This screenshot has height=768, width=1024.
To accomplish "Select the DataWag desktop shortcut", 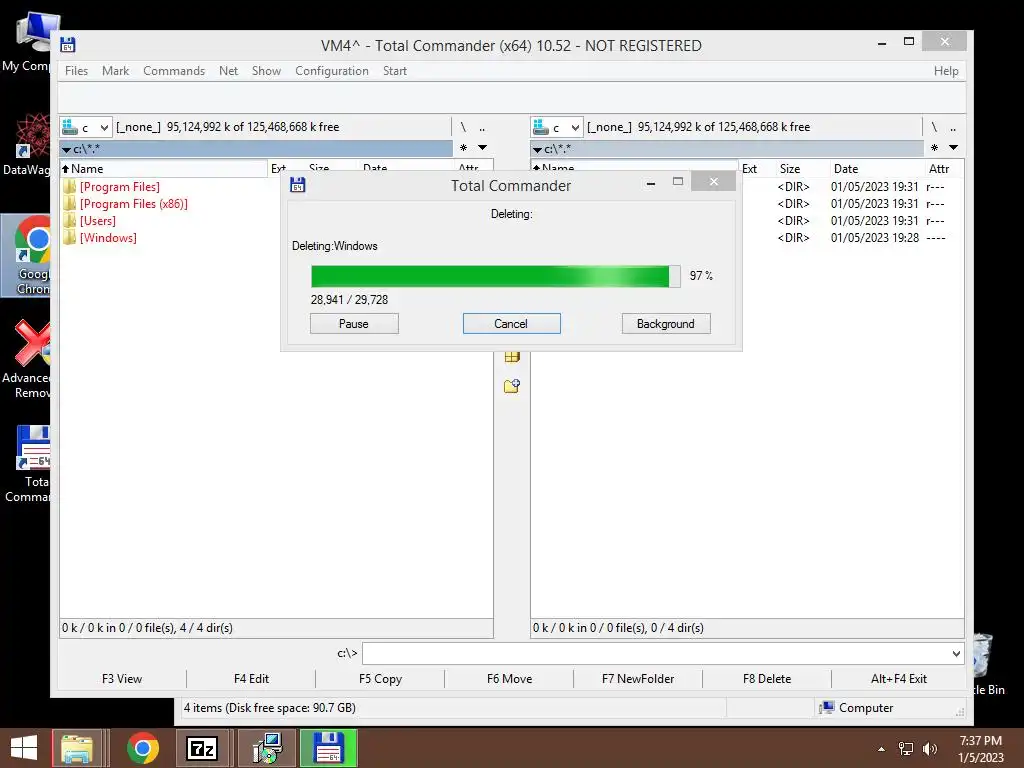I will [25, 144].
